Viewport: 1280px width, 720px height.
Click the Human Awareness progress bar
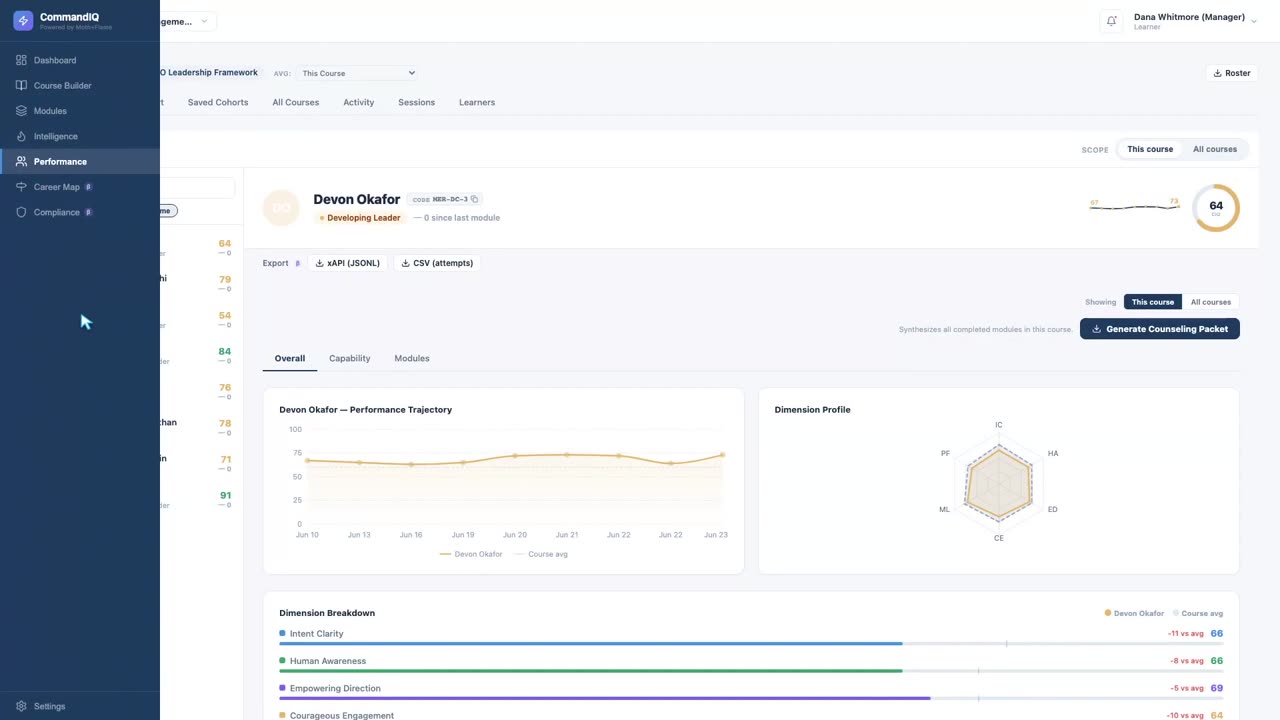click(x=751, y=671)
